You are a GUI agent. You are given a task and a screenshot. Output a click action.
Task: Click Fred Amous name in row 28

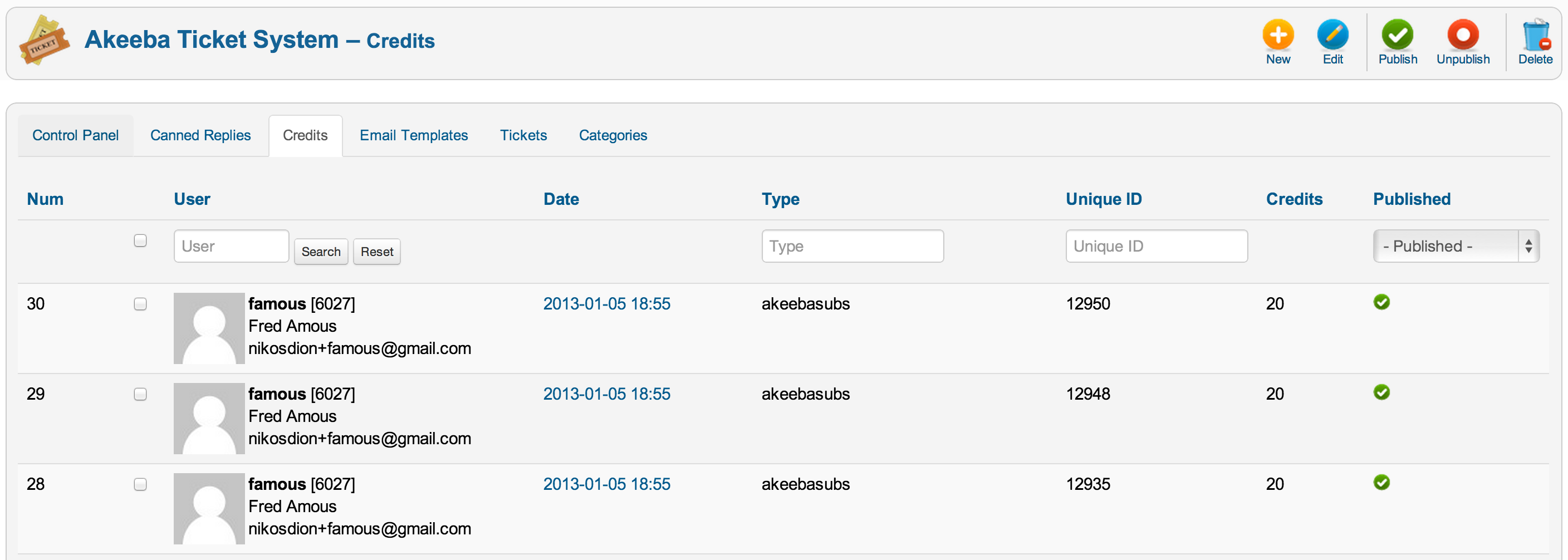(x=292, y=507)
